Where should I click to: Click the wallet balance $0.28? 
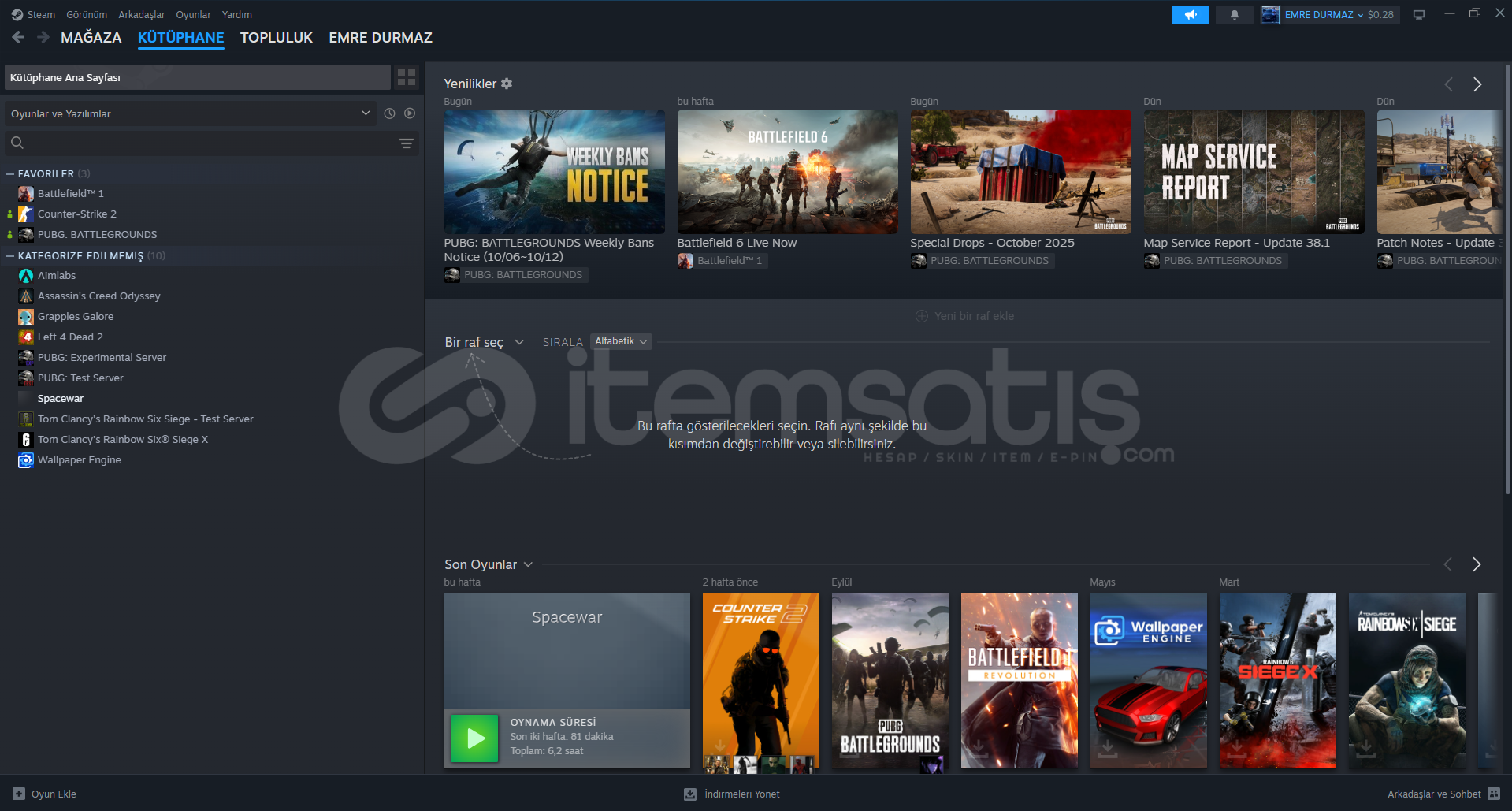click(1380, 15)
